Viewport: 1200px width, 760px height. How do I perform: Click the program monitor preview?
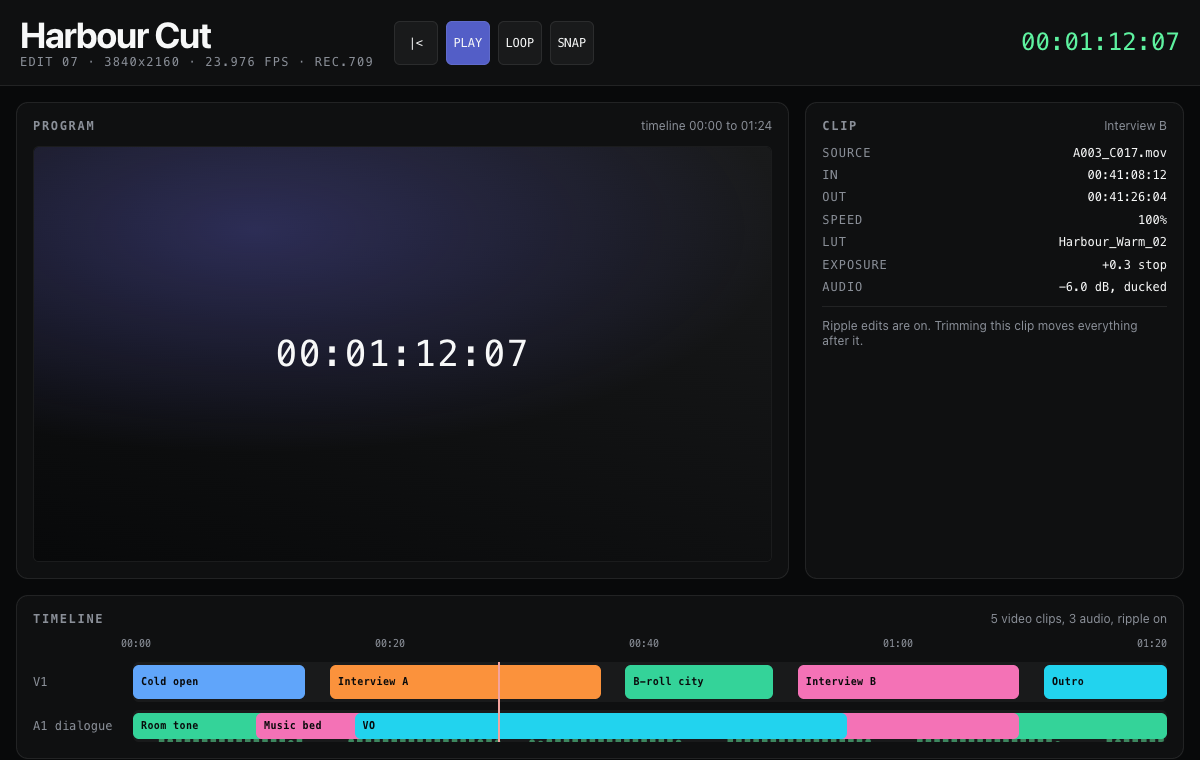tap(402, 354)
